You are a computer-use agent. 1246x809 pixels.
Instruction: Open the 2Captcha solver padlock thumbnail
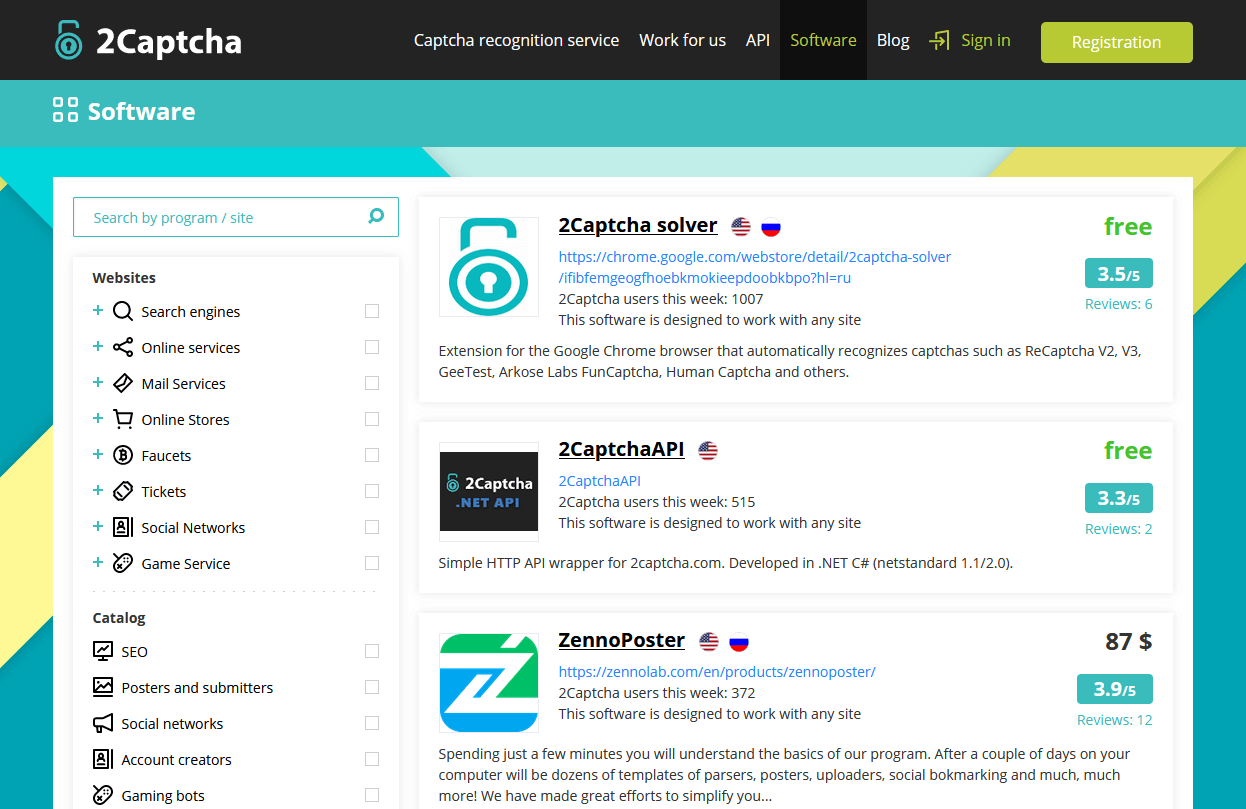(489, 267)
